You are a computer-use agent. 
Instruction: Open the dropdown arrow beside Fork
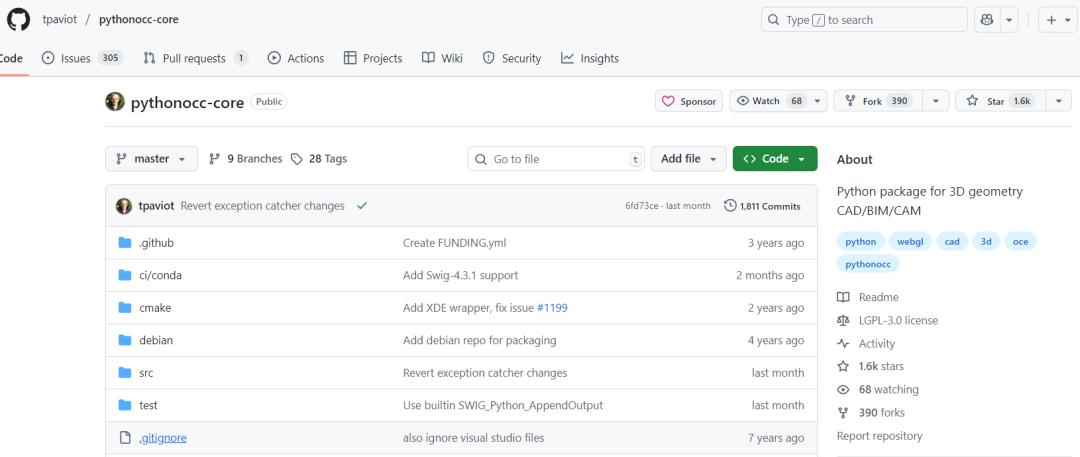click(x=935, y=101)
